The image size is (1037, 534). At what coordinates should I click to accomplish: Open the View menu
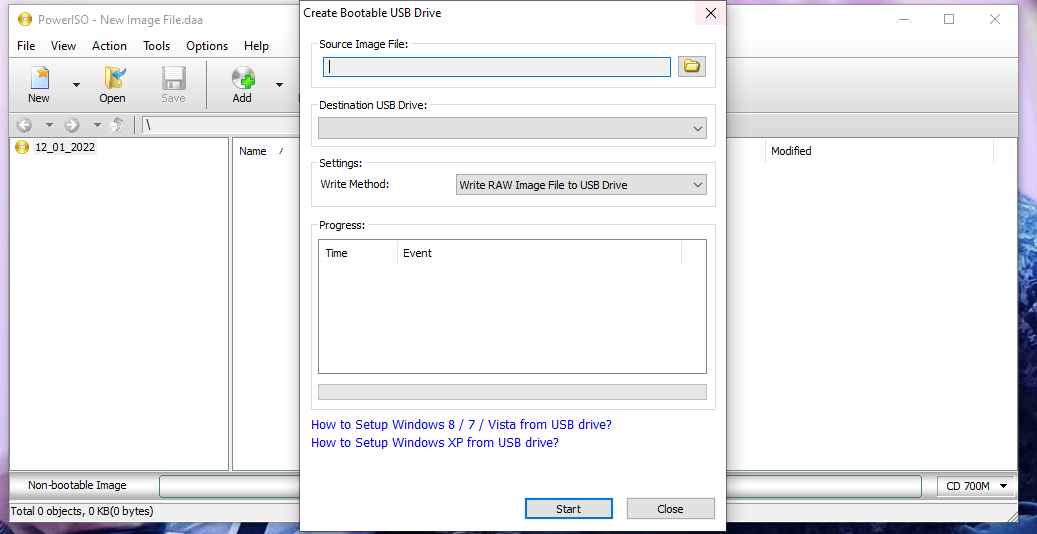63,46
